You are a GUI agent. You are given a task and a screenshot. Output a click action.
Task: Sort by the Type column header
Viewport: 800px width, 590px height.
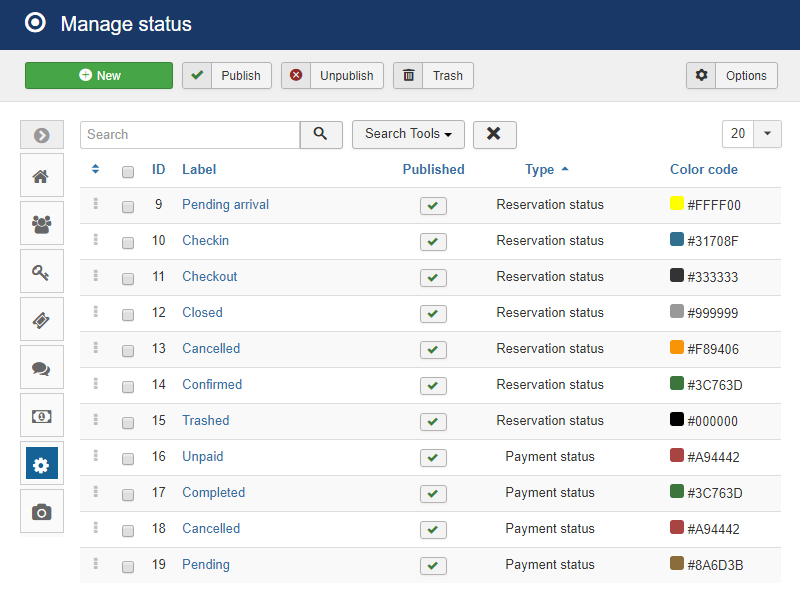point(541,169)
